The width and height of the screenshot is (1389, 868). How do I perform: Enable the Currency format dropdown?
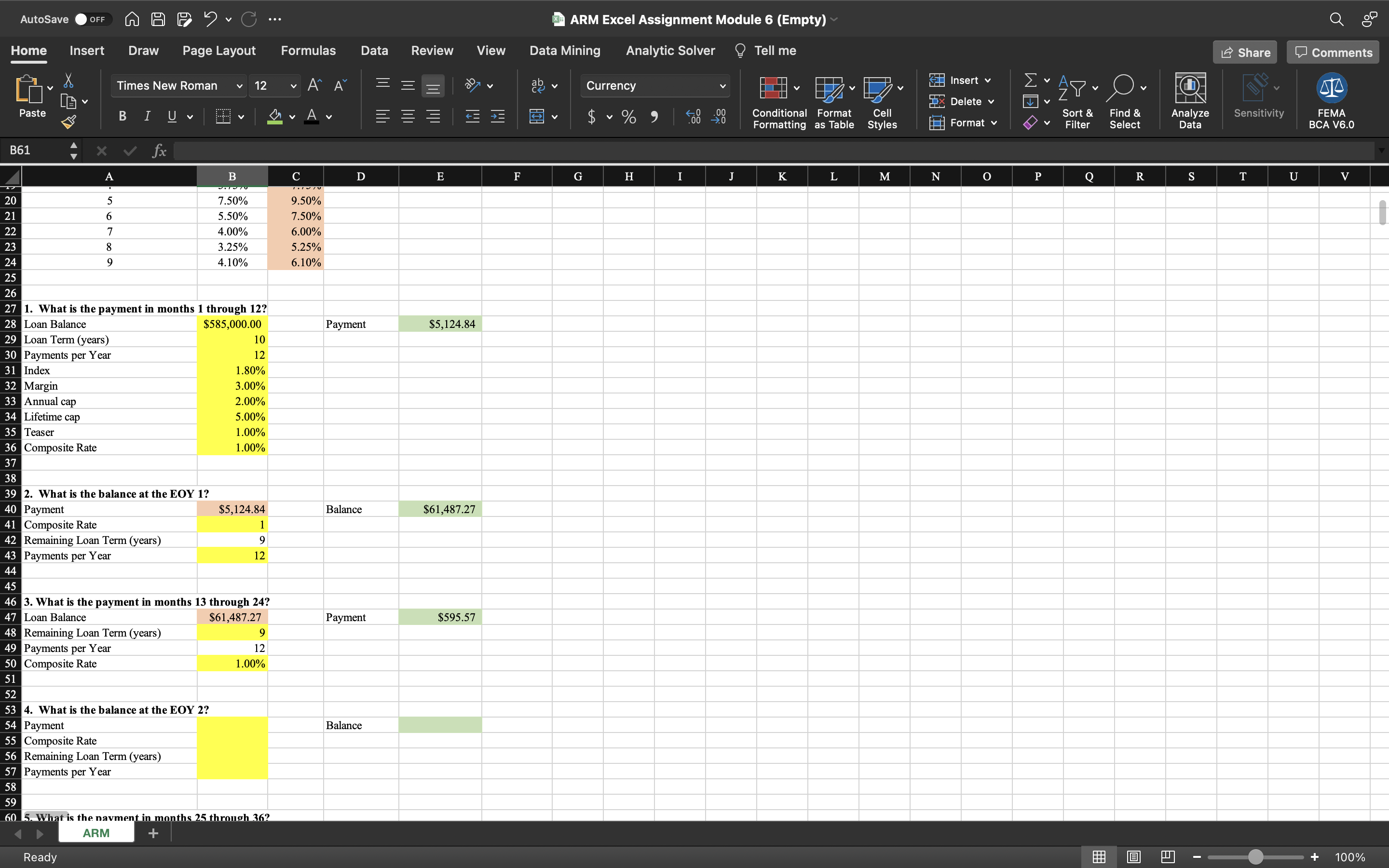point(723,85)
